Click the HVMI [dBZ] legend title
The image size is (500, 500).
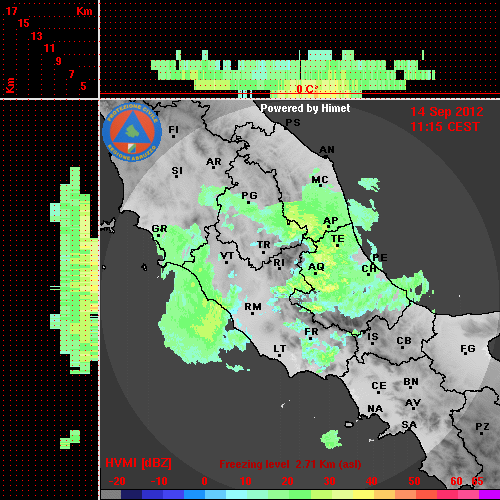pyautogui.click(x=138, y=463)
